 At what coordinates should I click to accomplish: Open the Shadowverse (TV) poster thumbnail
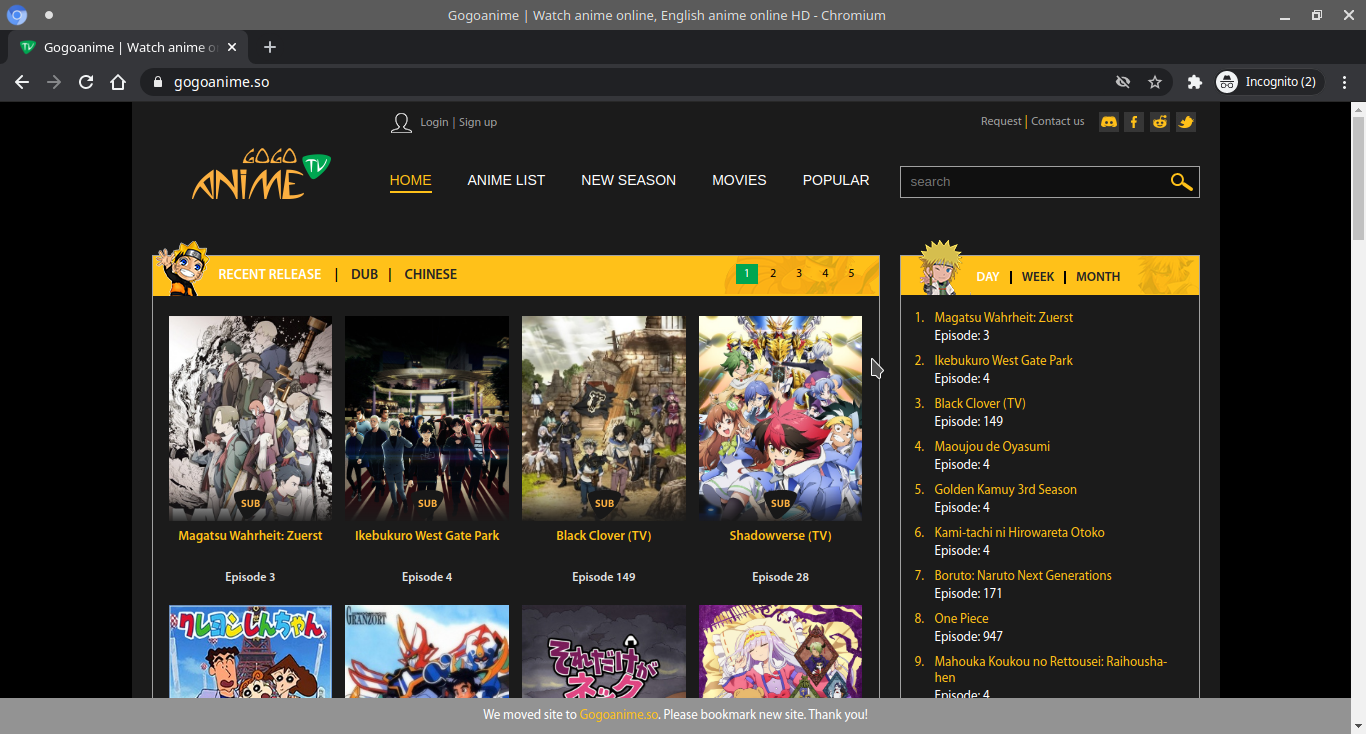coord(780,419)
